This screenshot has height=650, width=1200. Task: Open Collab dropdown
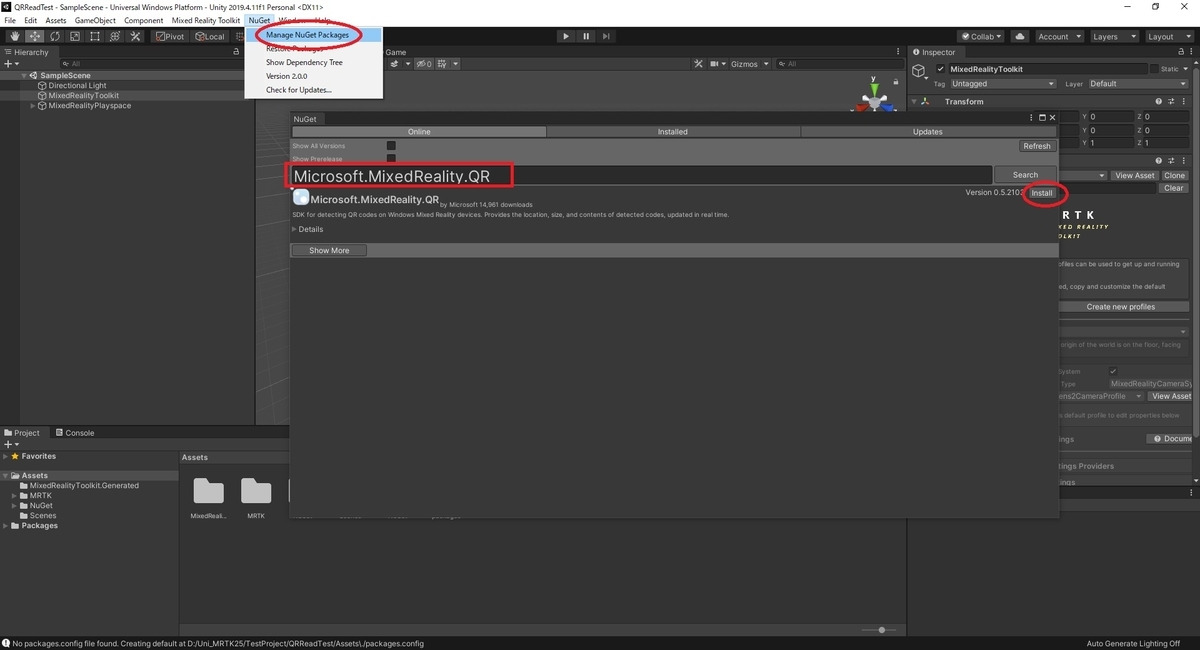point(981,36)
